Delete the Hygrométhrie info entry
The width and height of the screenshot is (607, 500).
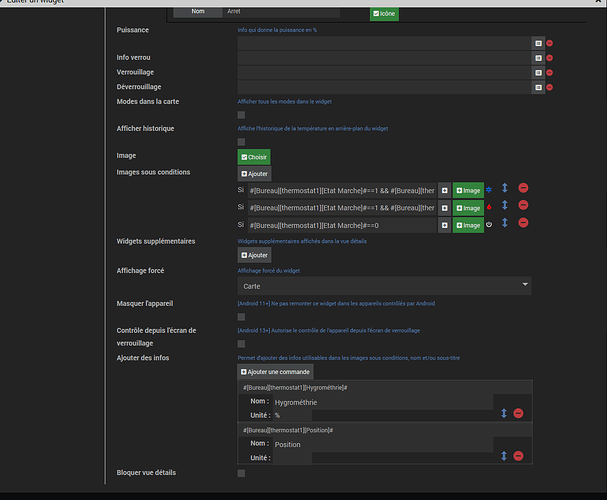518,413
